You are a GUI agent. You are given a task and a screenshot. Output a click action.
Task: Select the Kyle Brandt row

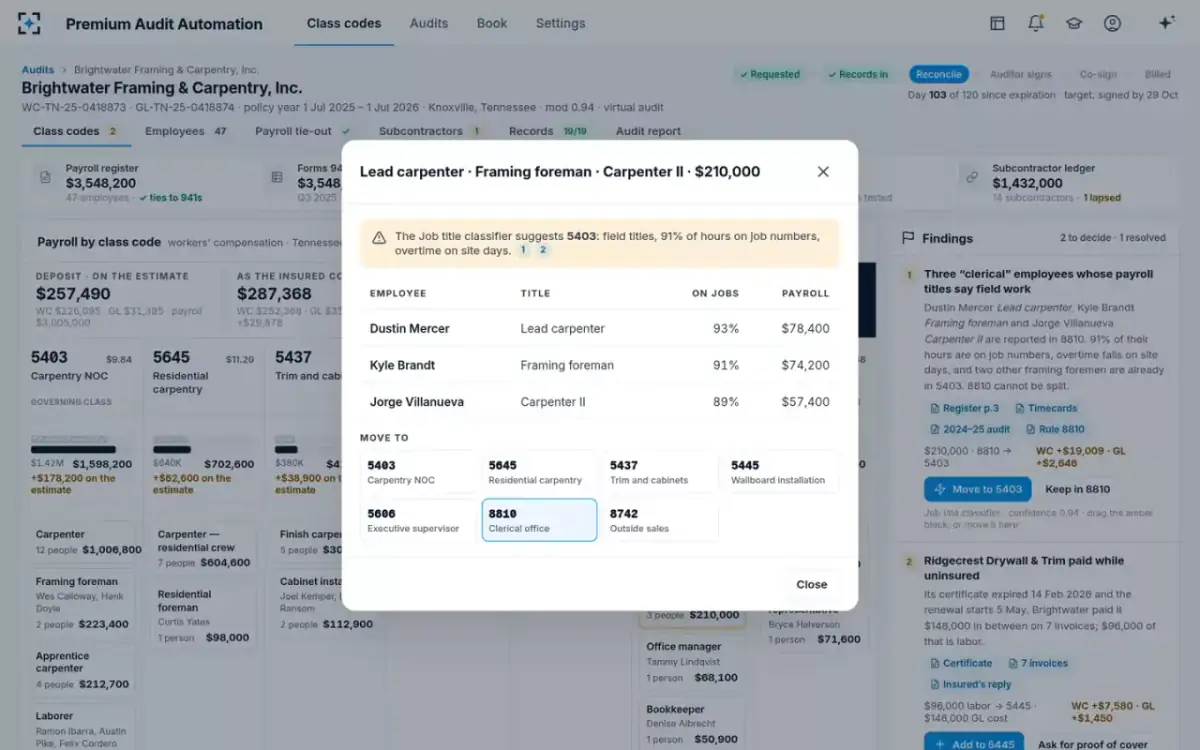pyautogui.click(x=599, y=365)
